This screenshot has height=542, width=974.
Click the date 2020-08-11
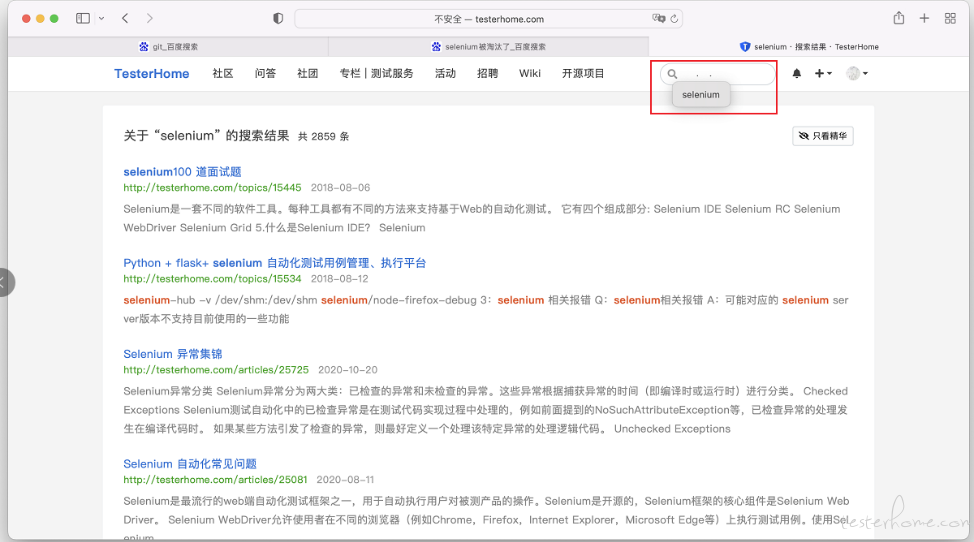click(x=345, y=480)
